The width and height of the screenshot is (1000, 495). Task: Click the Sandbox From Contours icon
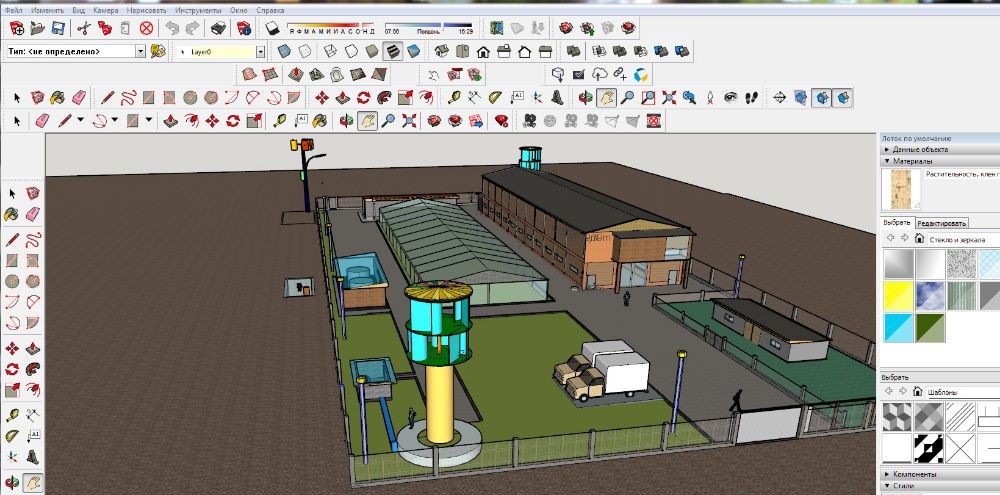click(249, 75)
